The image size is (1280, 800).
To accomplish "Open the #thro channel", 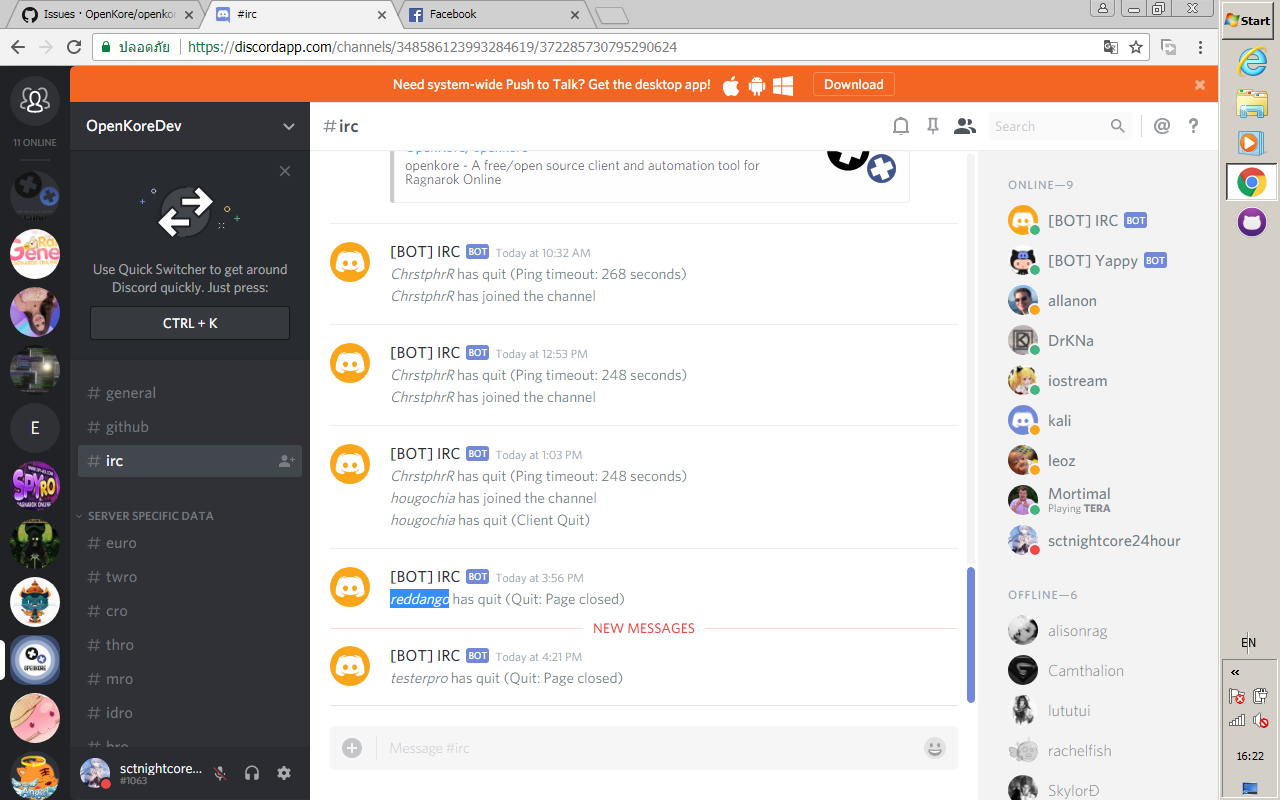I will click(190, 645).
